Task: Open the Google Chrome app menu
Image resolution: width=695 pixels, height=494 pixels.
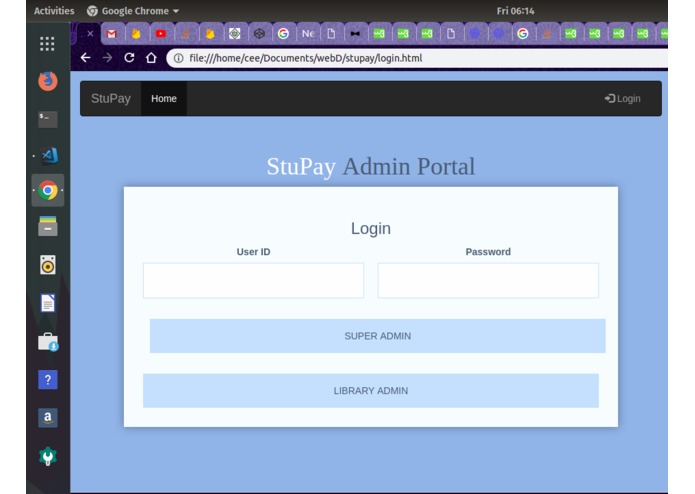Action: point(133,11)
